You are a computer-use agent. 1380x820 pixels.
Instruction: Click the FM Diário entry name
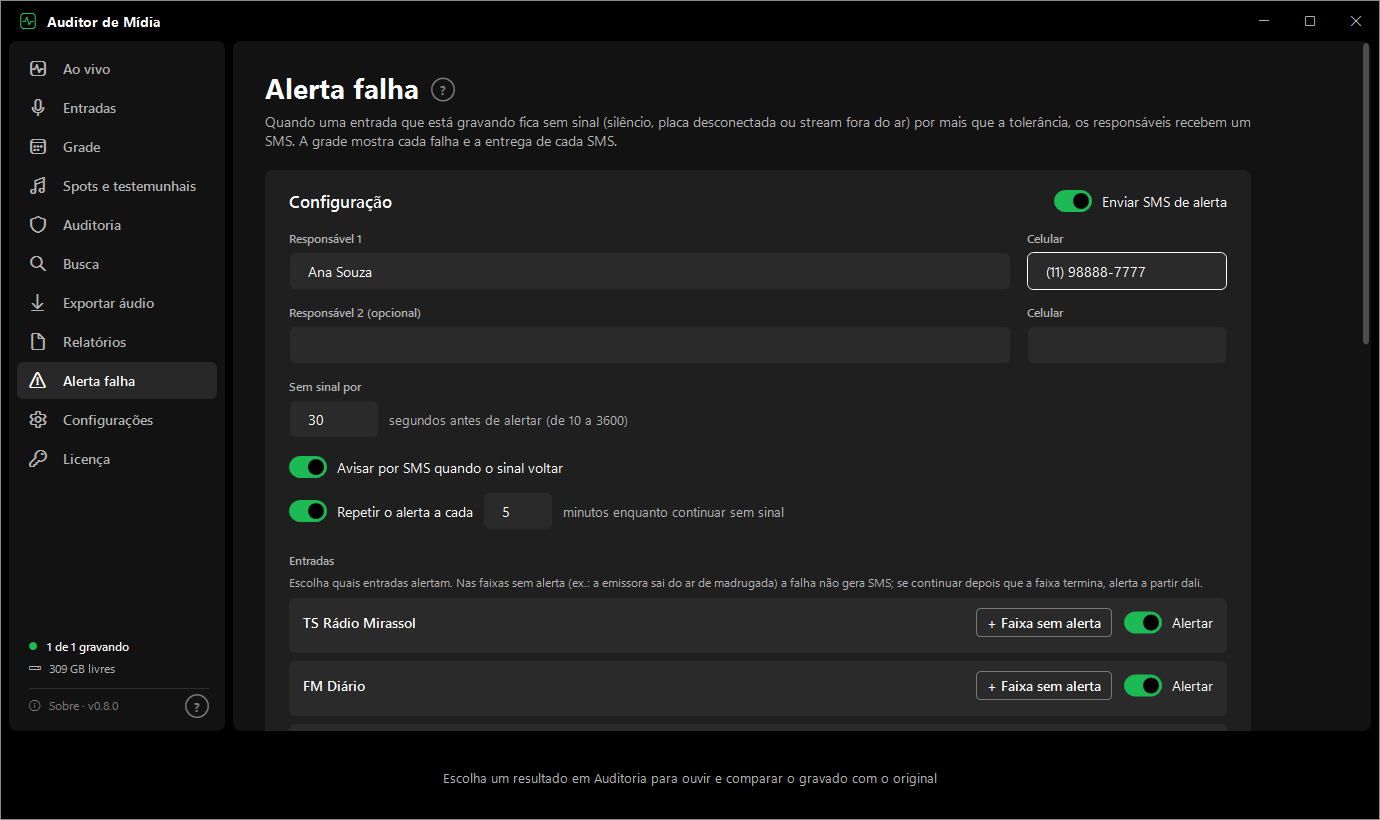point(334,686)
